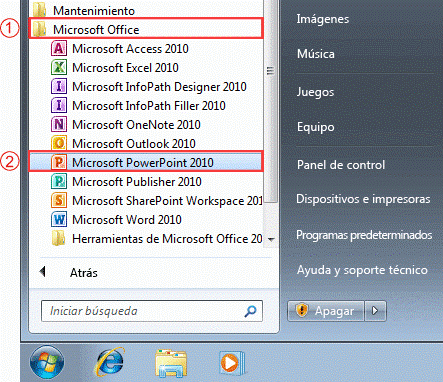Click the Apagar button
Viewport: 443px width, 382px height.
coord(326,311)
